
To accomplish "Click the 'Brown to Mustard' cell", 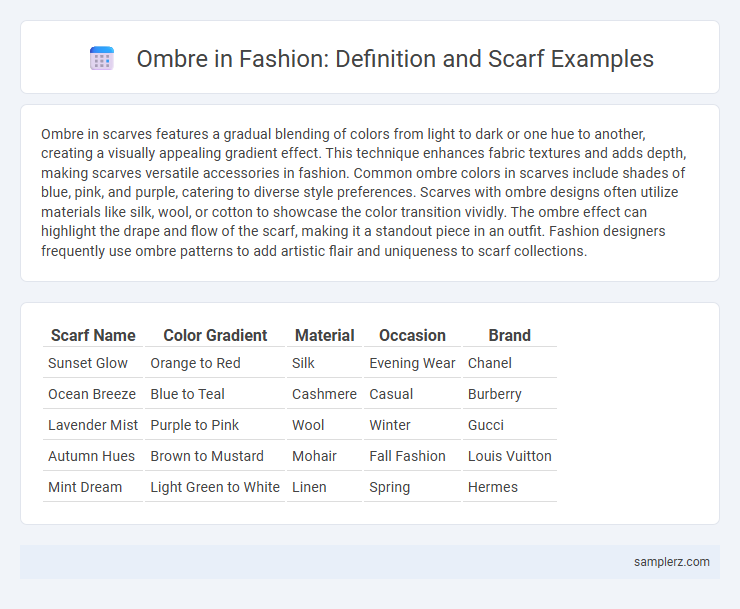I will 215,456.
